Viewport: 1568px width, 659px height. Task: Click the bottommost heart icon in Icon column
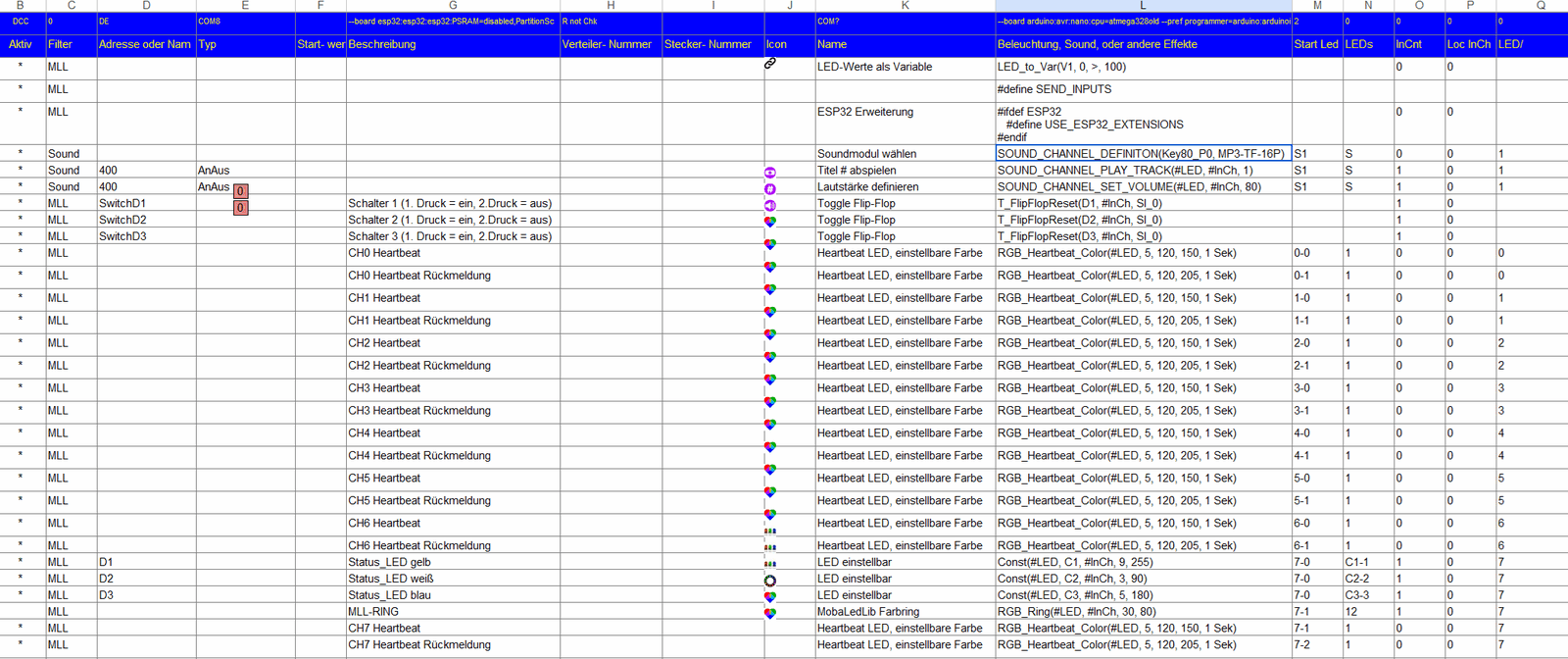click(770, 614)
